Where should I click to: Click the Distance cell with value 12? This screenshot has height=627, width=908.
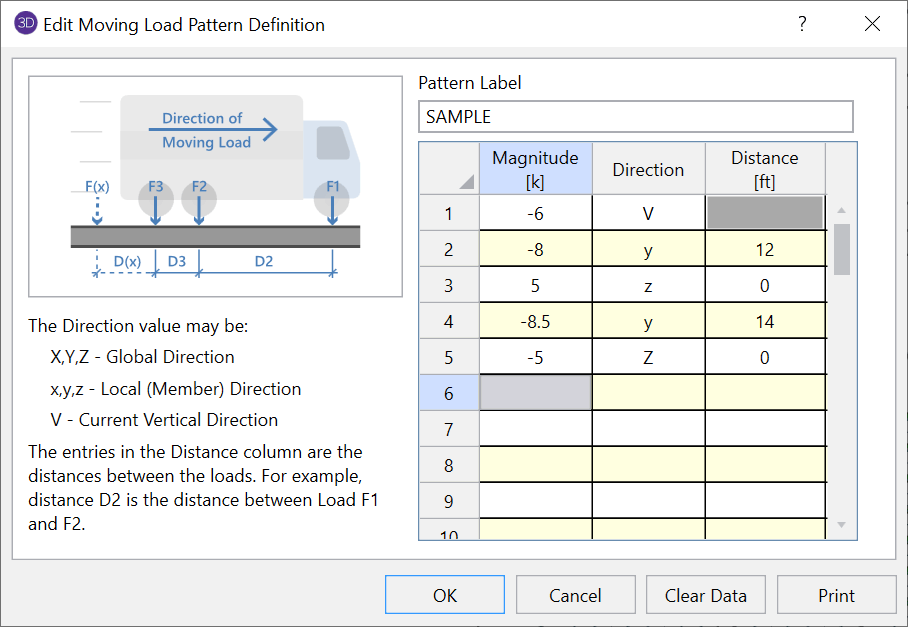(x=765, y=250)
